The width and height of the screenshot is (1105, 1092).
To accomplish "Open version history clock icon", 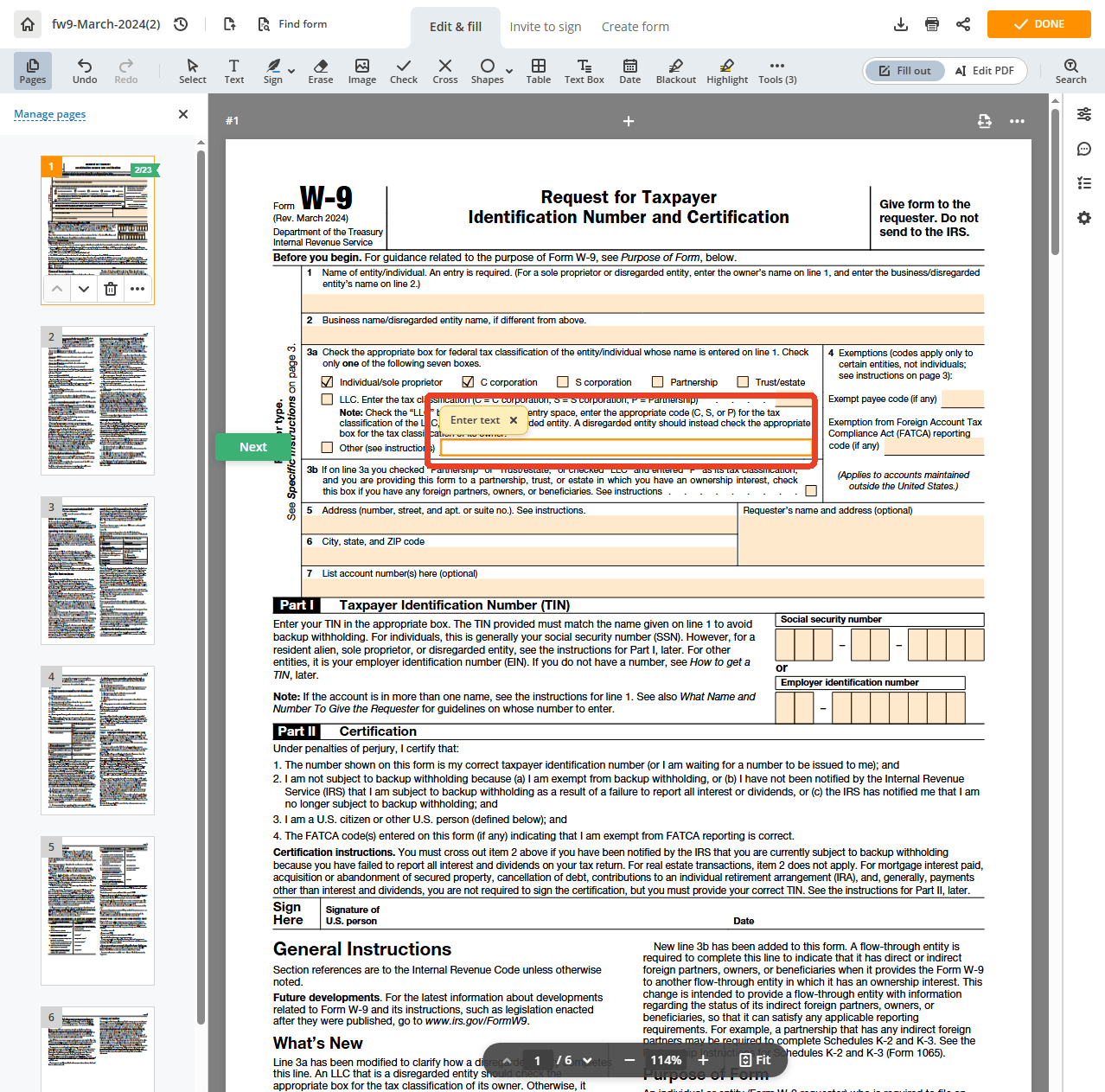I will coord(181,24).
